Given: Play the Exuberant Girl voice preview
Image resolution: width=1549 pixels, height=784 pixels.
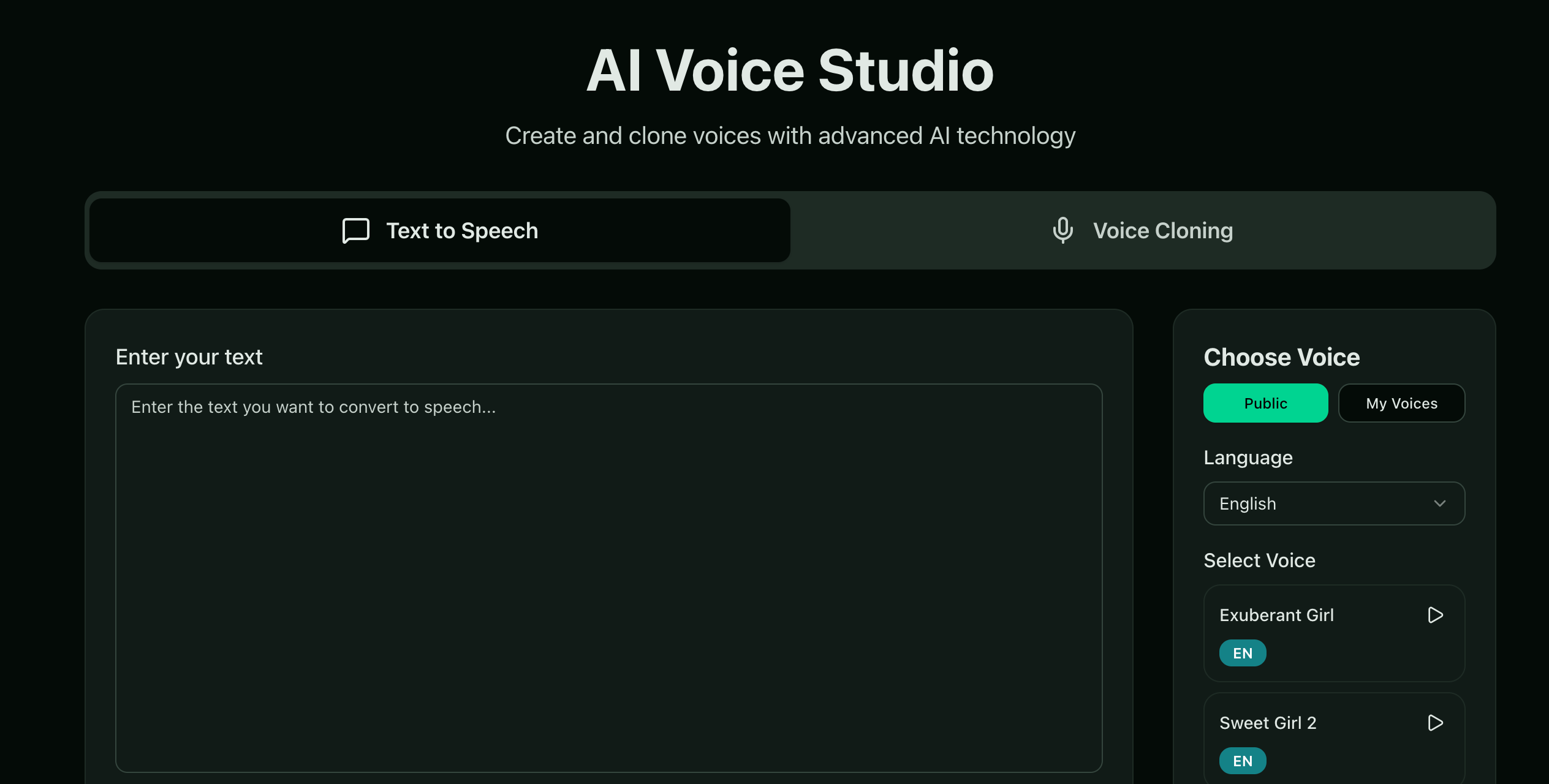Looking at the screenshot, I should 1435,615.
